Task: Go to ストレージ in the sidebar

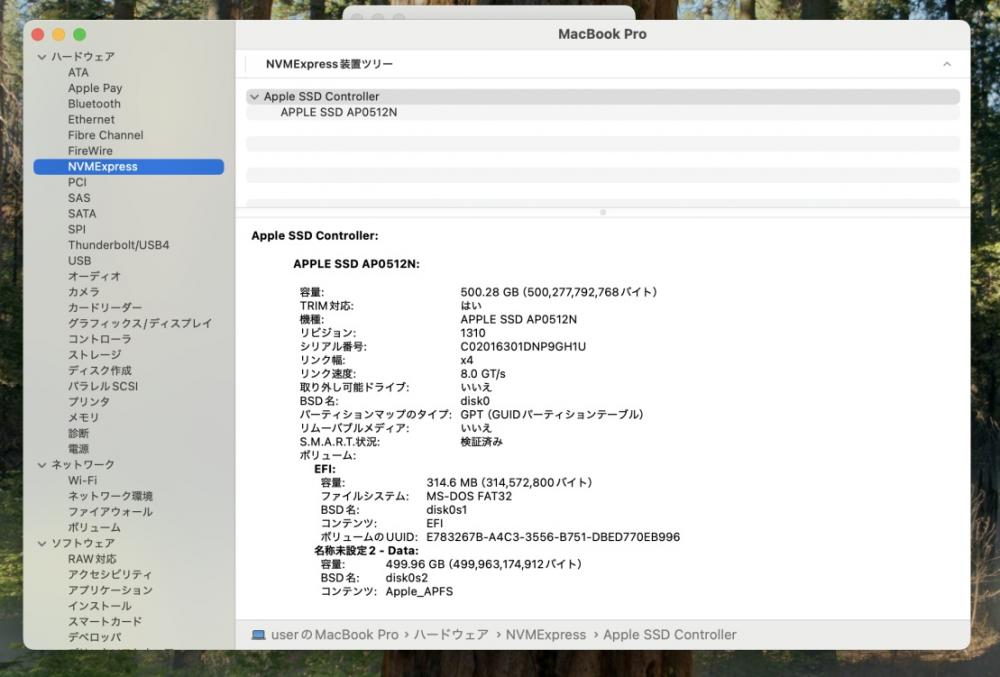Action: (94, 354)
